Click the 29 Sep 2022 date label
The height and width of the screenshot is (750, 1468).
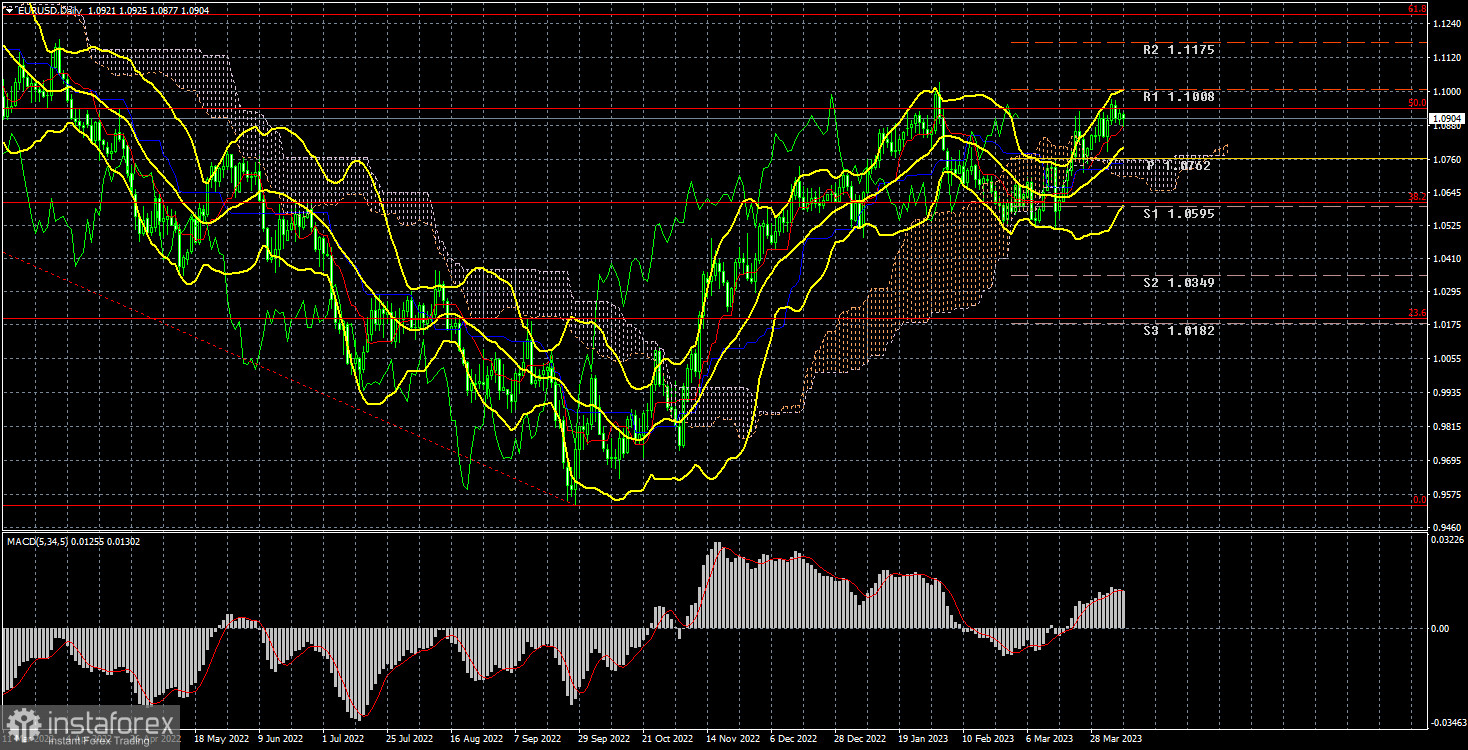[602, 739]
